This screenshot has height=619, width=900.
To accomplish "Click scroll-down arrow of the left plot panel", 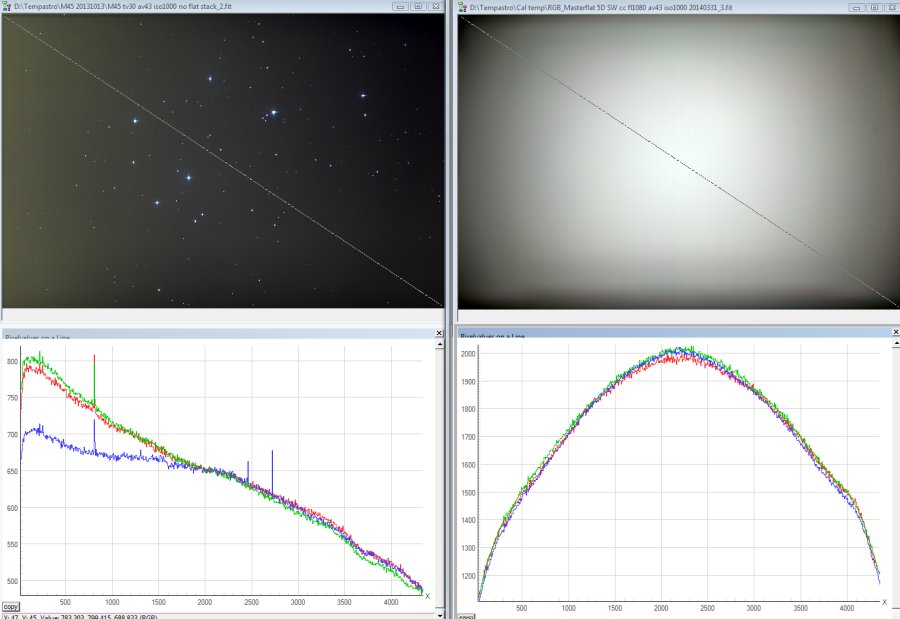I will [440, 615].
